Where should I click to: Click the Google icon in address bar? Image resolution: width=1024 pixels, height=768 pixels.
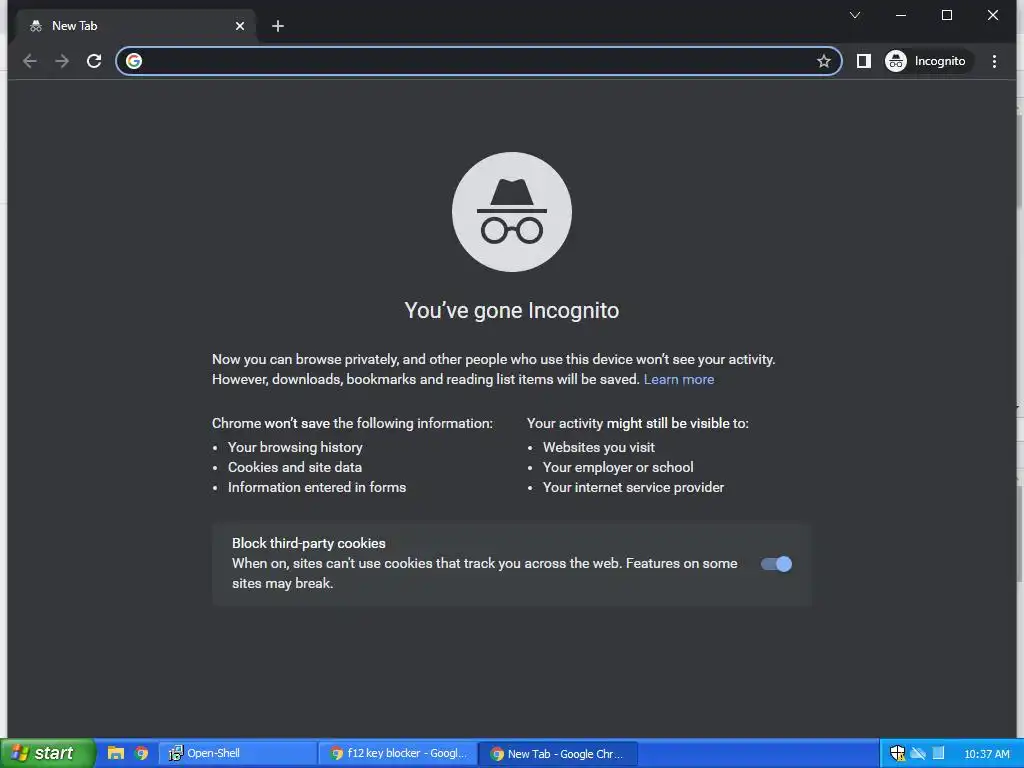tap(134, 61)
